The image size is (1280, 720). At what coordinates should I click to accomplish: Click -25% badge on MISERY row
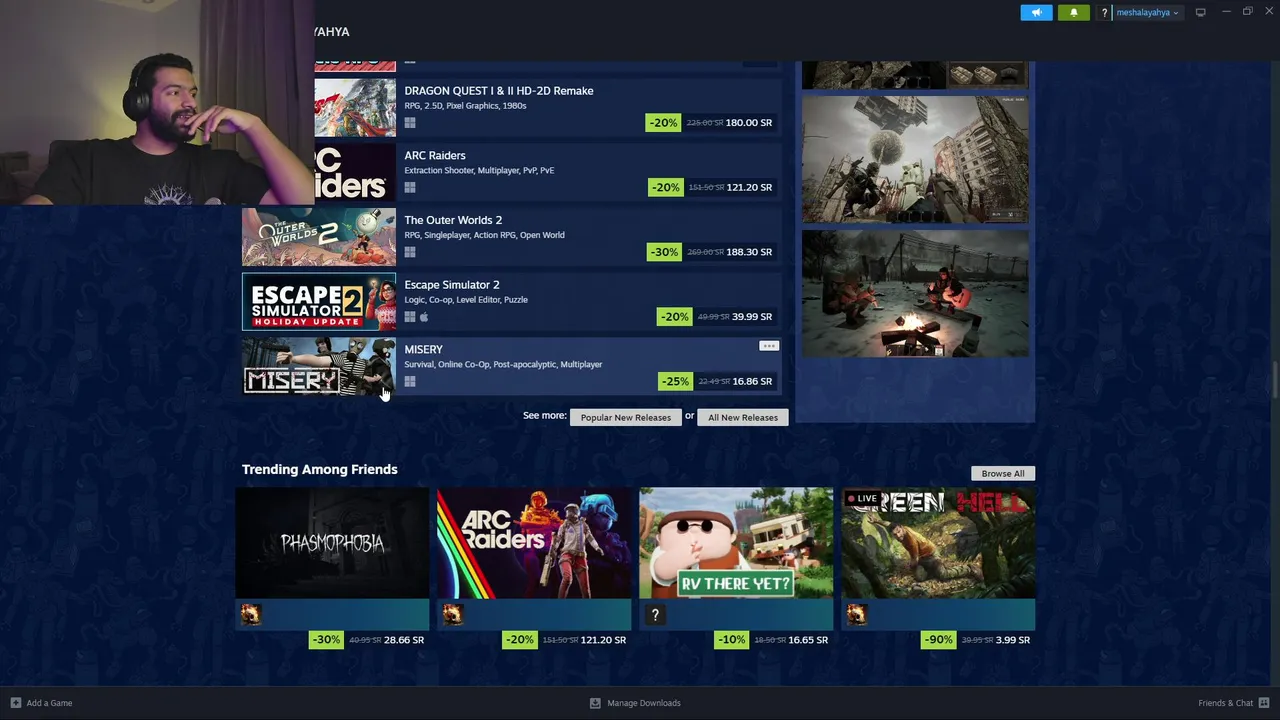point(675,381)
